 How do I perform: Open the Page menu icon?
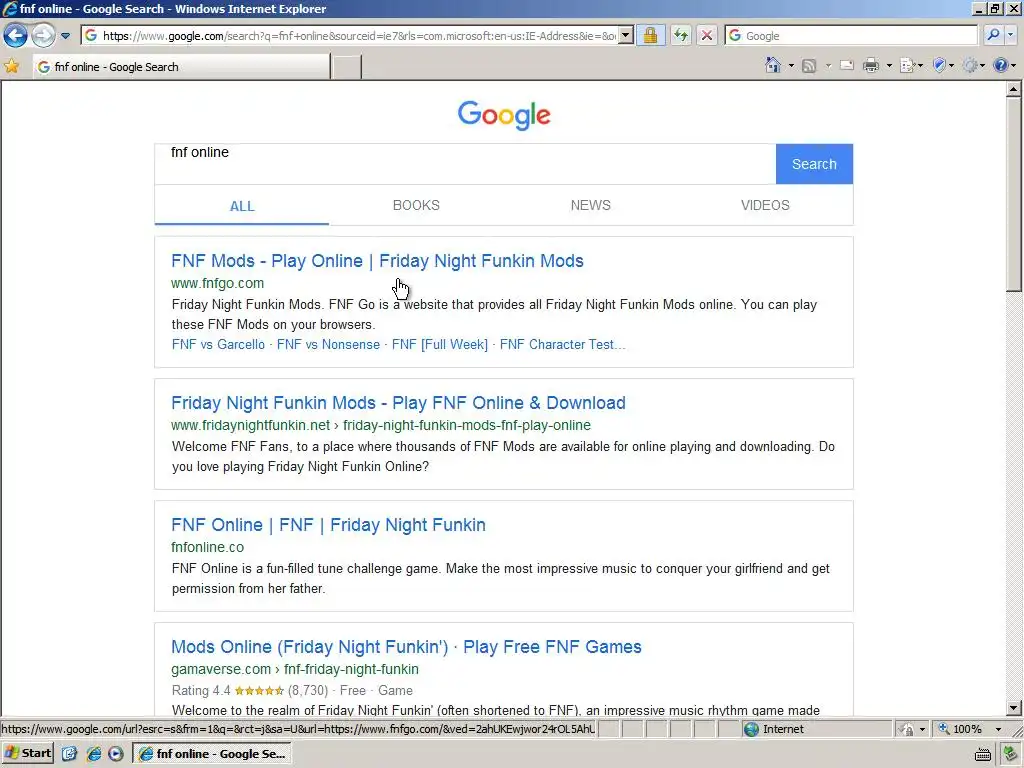(911, 66)
